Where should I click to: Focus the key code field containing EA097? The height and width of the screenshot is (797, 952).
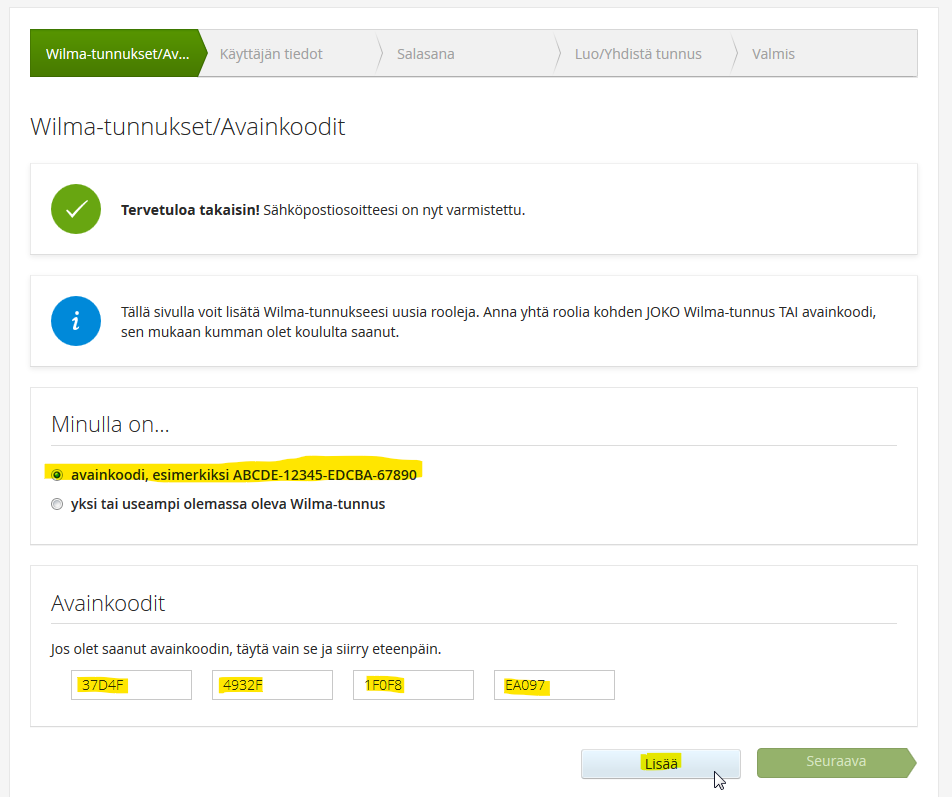point(554,685)
